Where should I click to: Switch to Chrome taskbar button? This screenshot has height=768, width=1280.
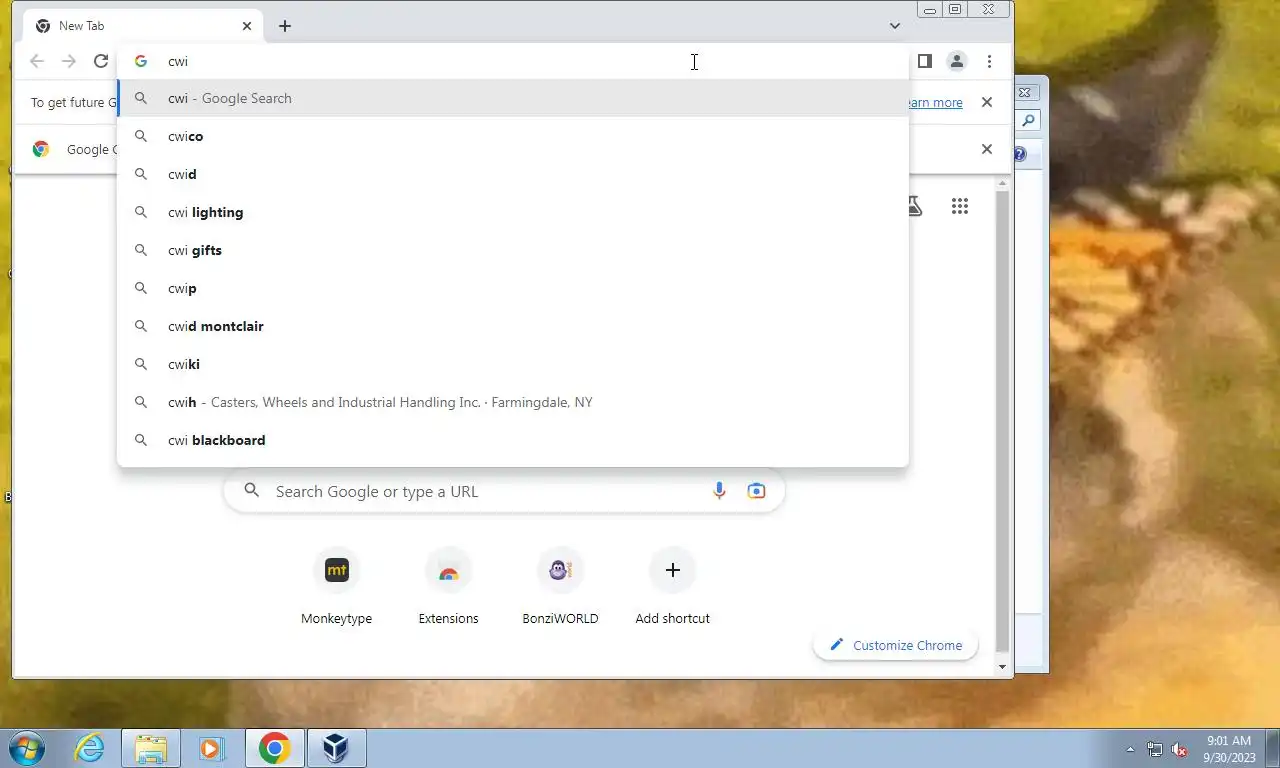coord(274,748)
